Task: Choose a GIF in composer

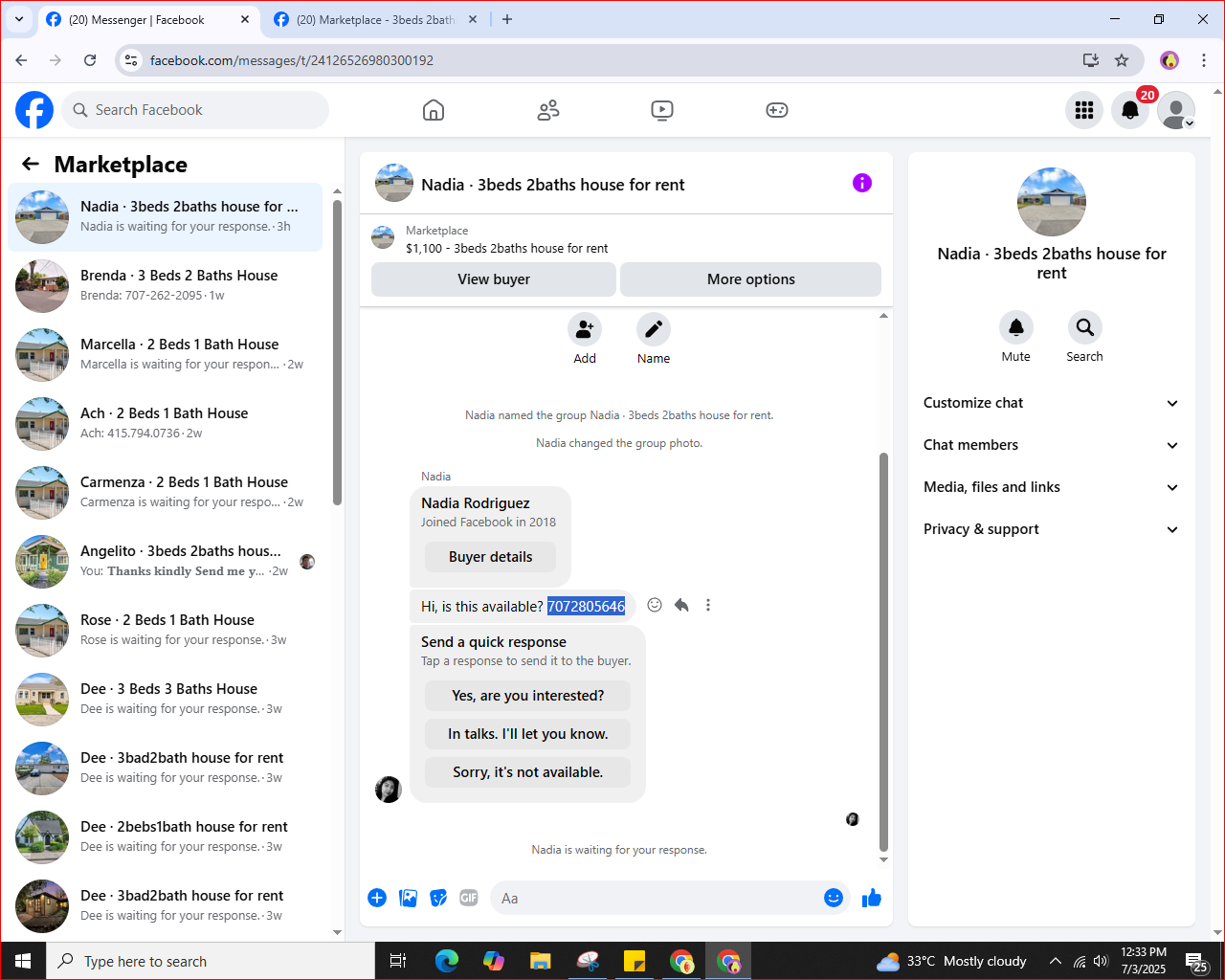Action: click(469, 898)
